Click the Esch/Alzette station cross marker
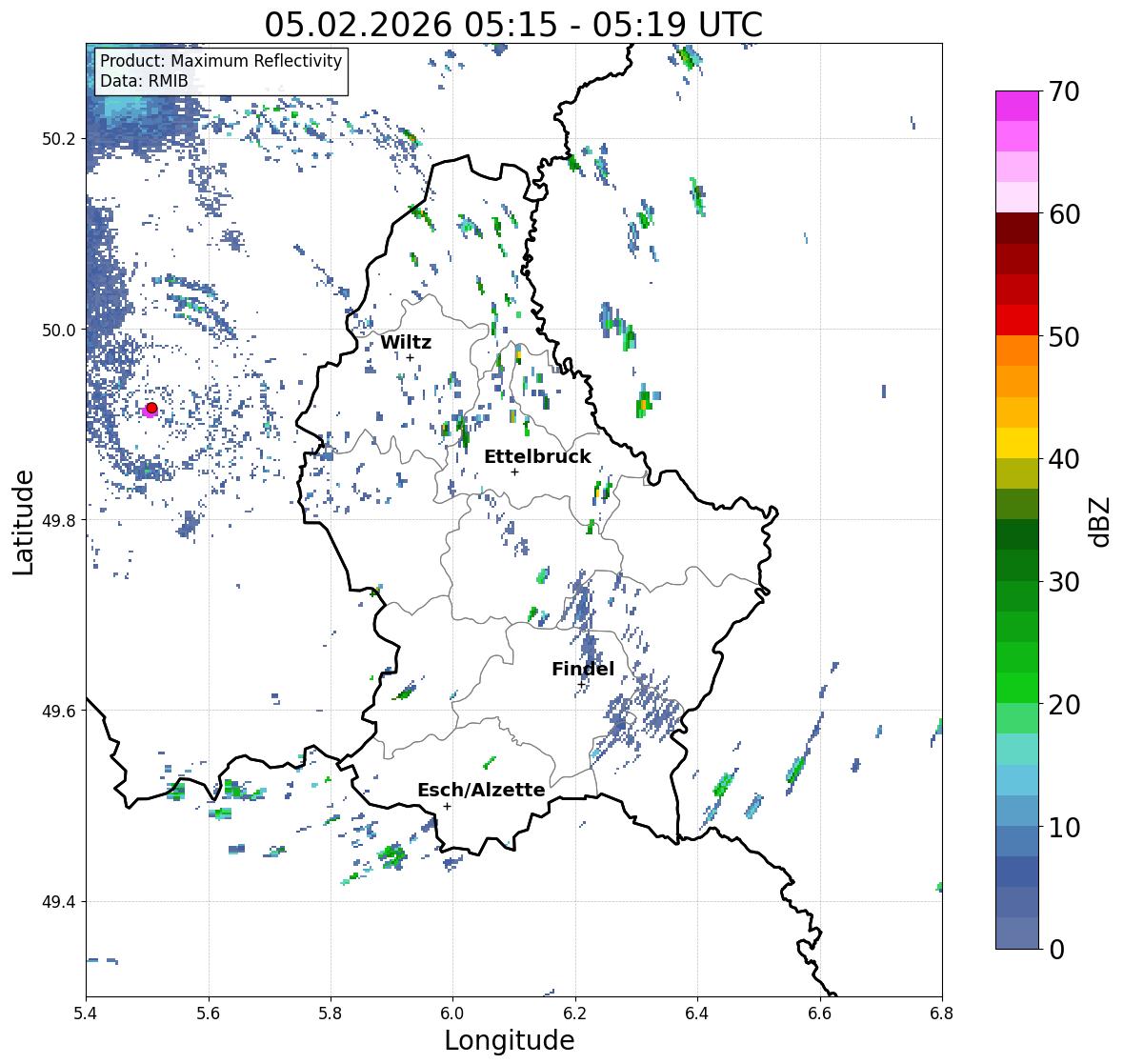Screen dimensions: 1123x1064 (x=447, y=806)
